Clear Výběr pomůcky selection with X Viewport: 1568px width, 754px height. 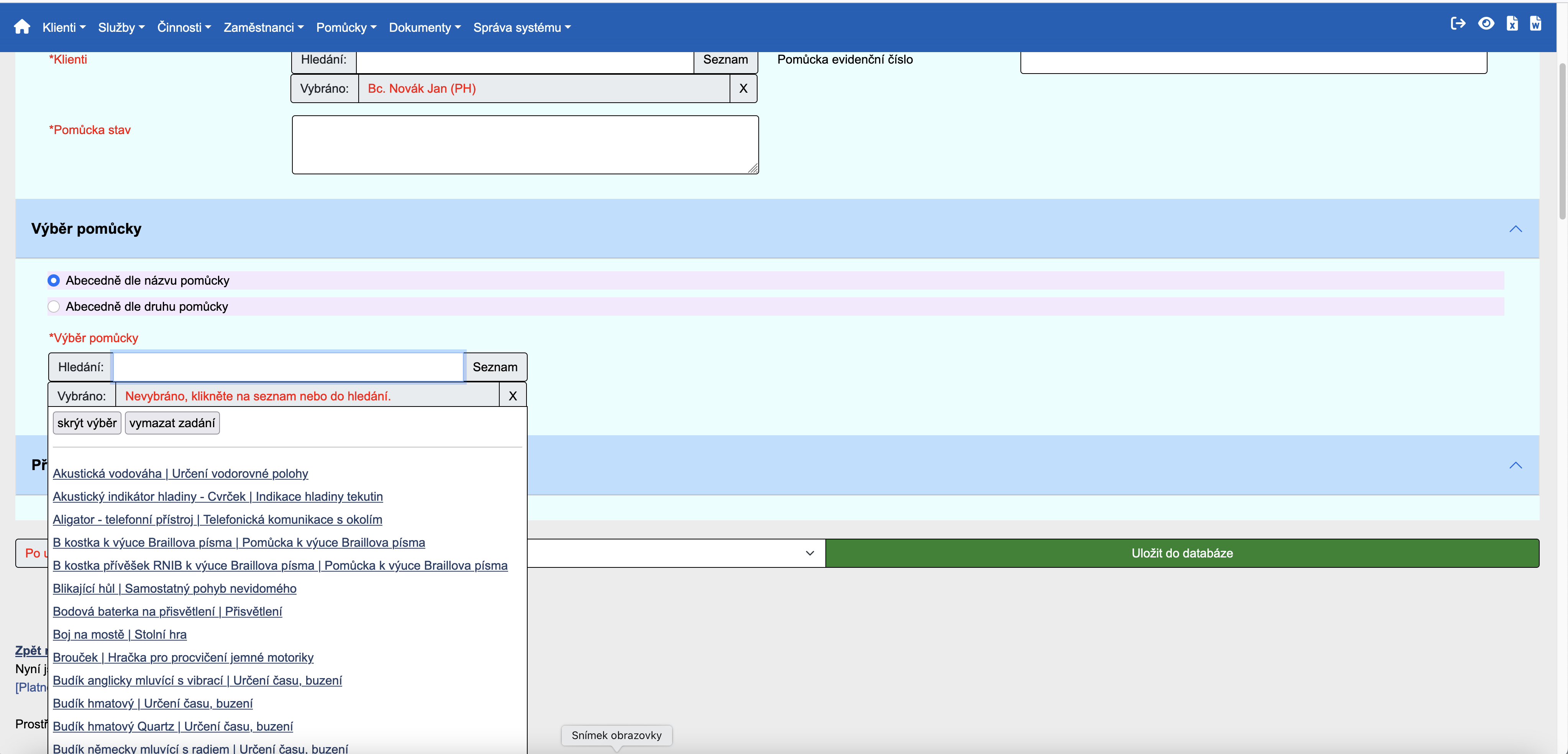(513, 396)
